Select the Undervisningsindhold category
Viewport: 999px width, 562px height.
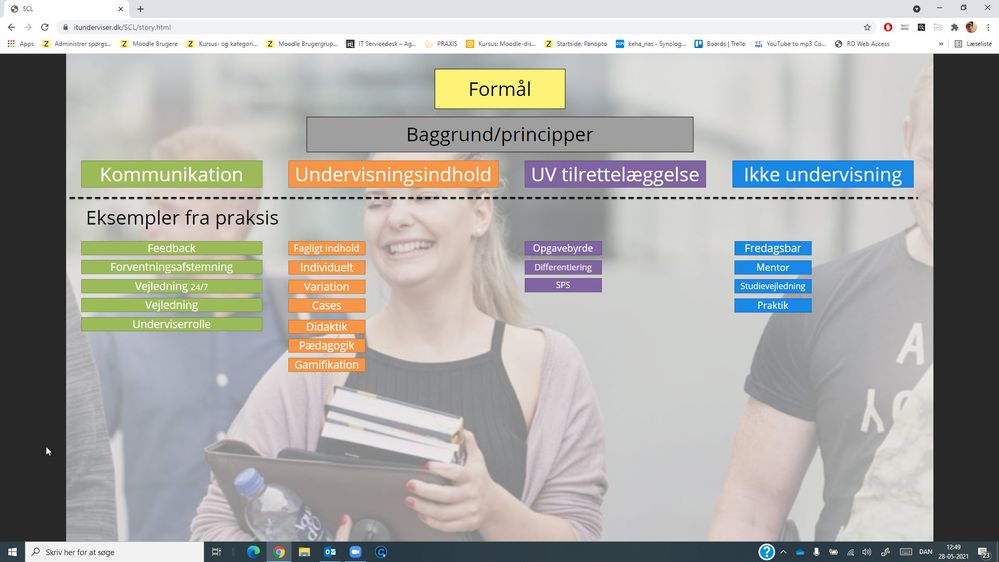click(392, 174)
